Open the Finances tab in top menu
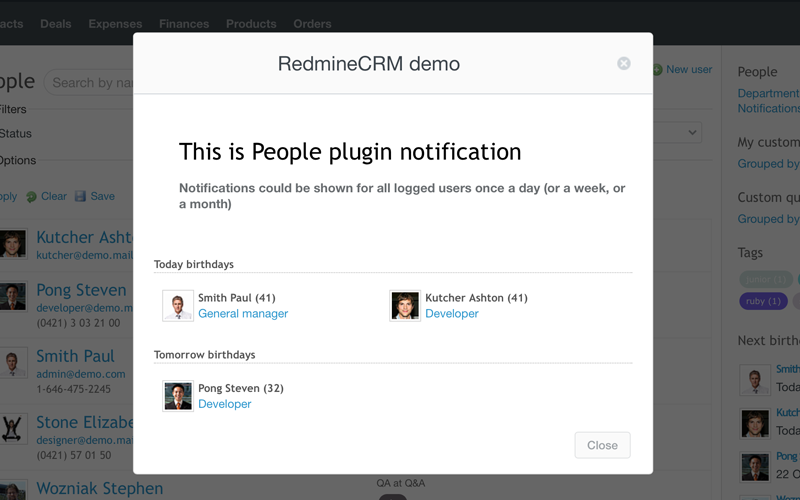The image size is (800, 500). coord(184,24)
